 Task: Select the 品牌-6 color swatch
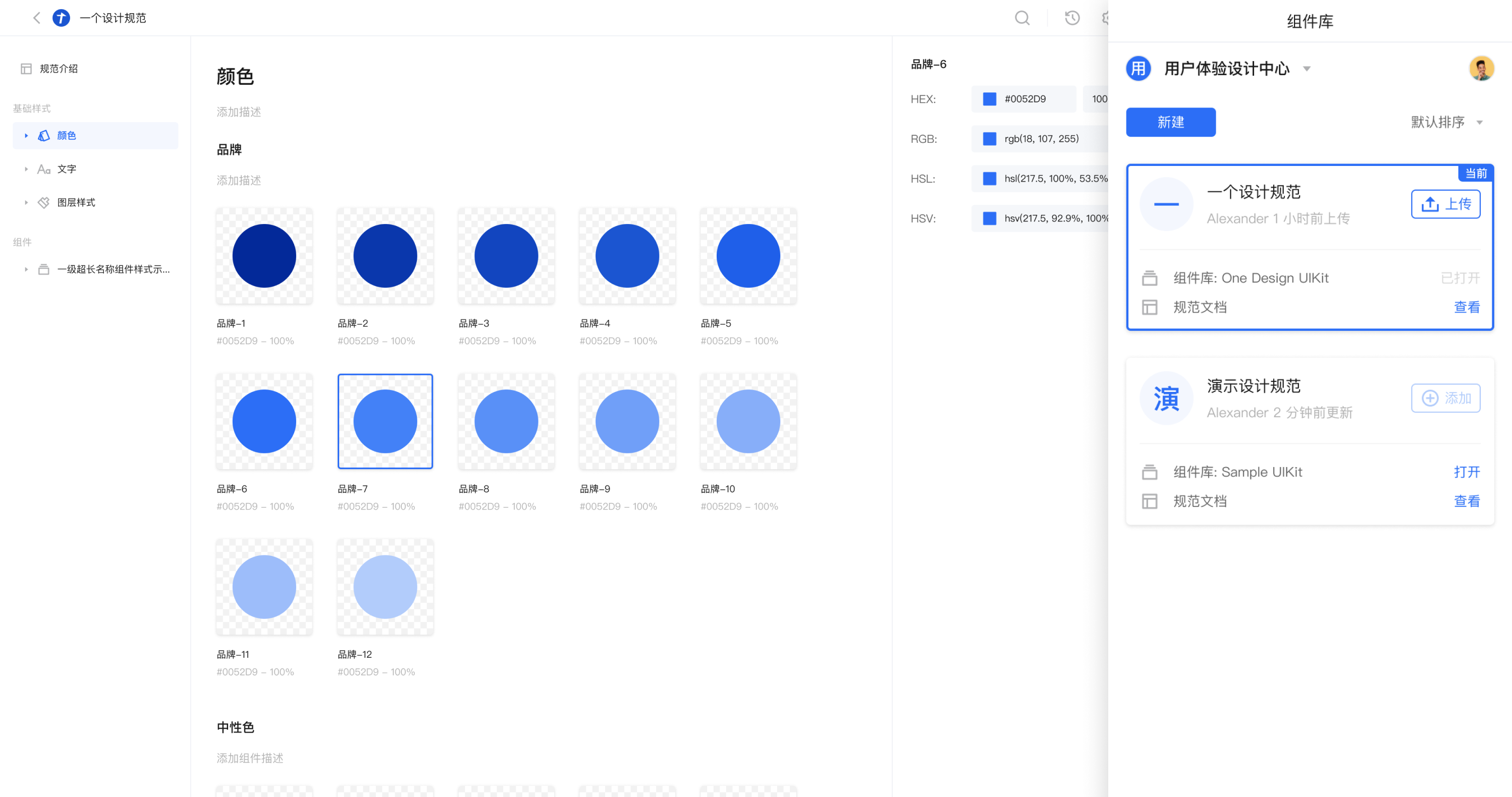click(x=264, y=421)
